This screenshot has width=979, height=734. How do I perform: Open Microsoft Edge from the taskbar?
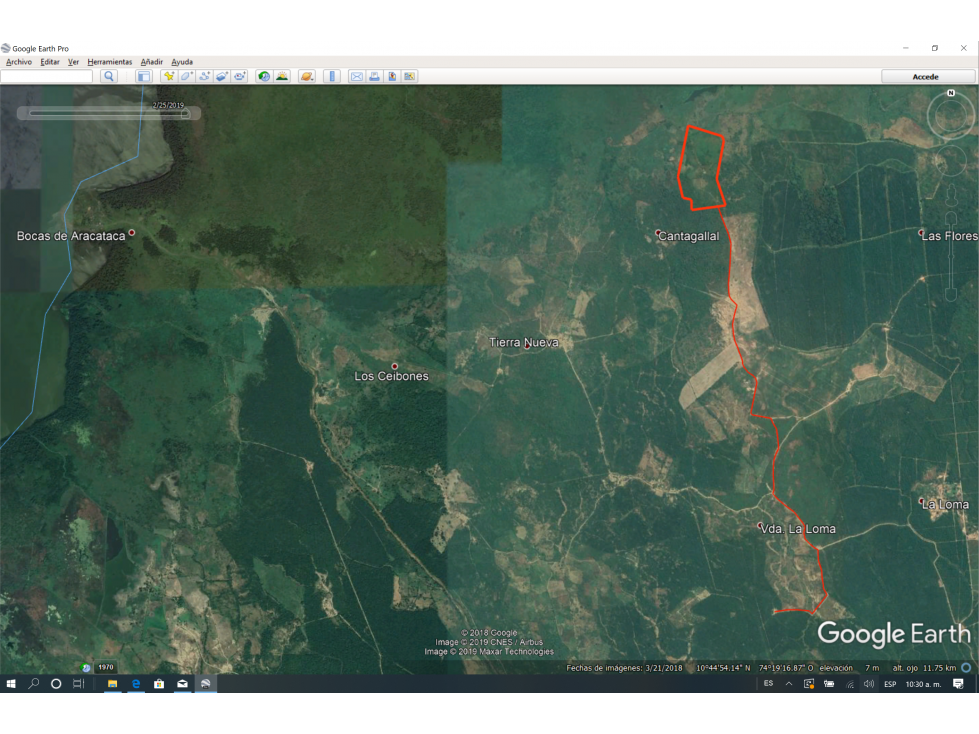(x=135, y=684)
